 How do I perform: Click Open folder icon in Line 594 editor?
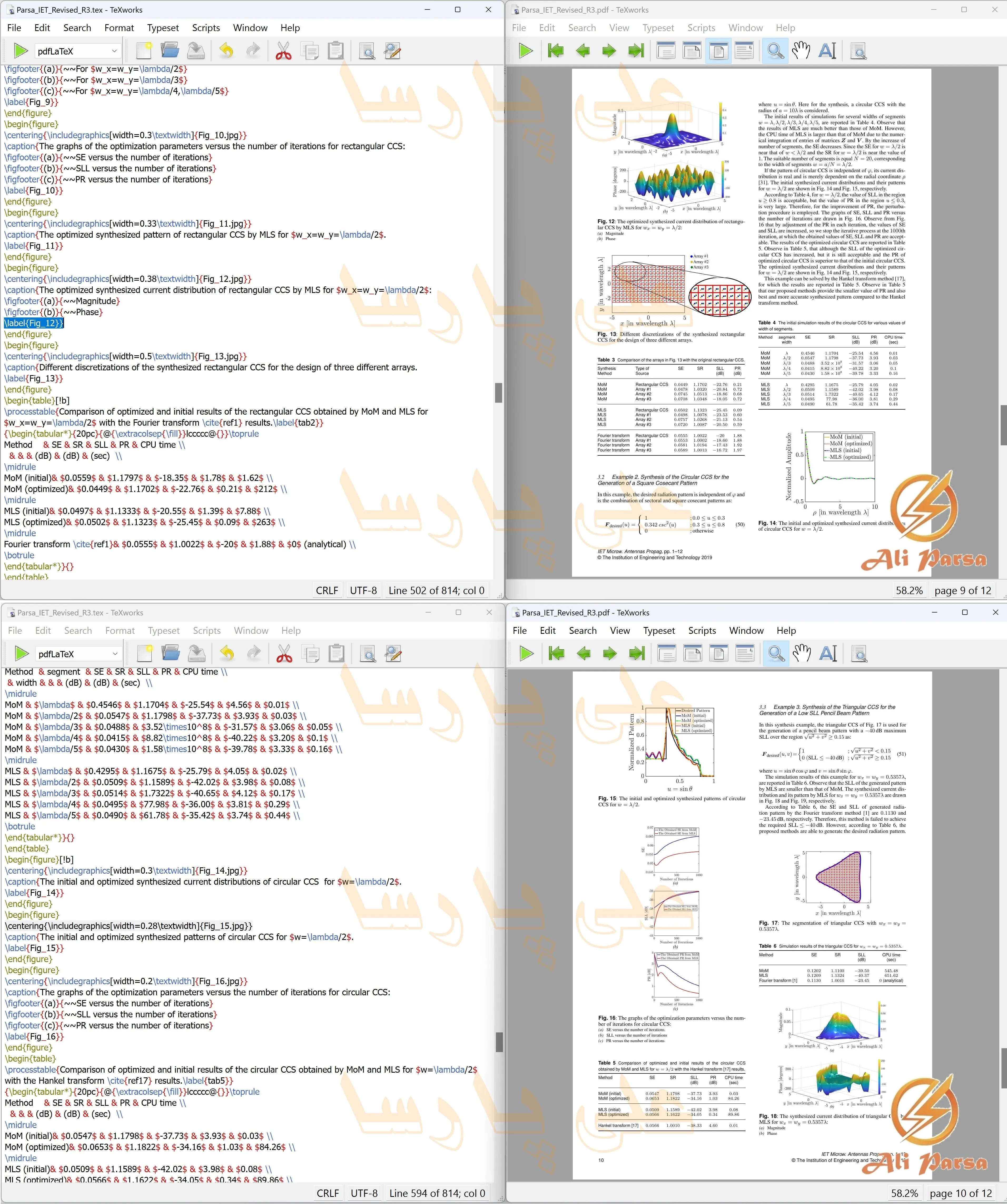pyautogui.click(x=170, y=654)
